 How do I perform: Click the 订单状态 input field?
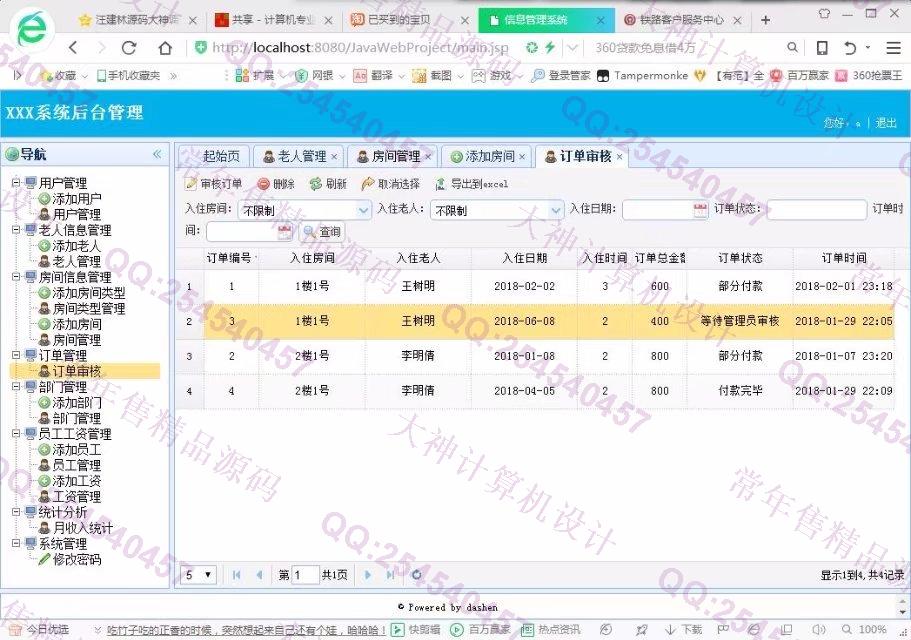click(816, 210)
